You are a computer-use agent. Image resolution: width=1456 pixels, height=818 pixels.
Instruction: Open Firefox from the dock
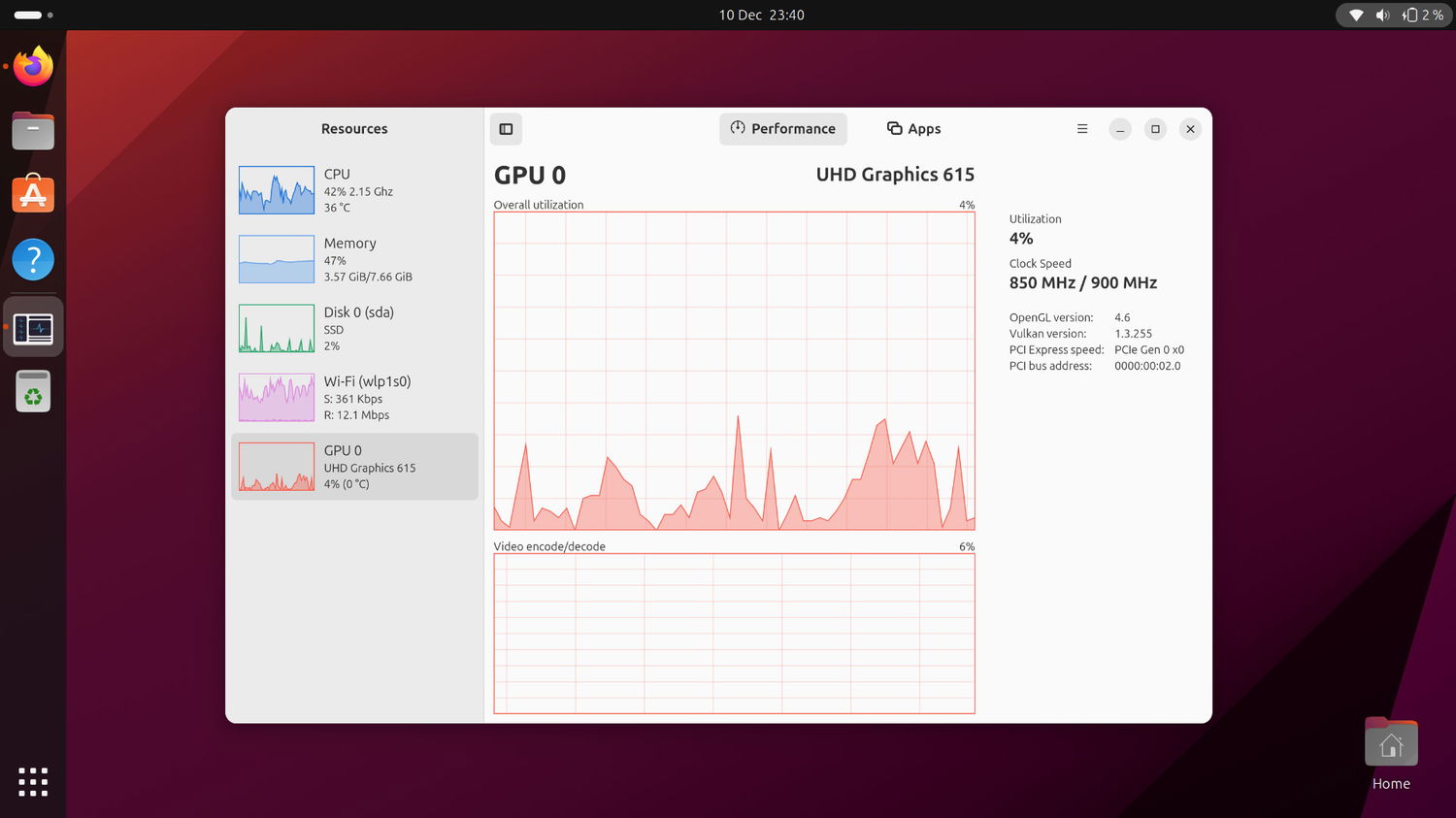coord(33,66)
